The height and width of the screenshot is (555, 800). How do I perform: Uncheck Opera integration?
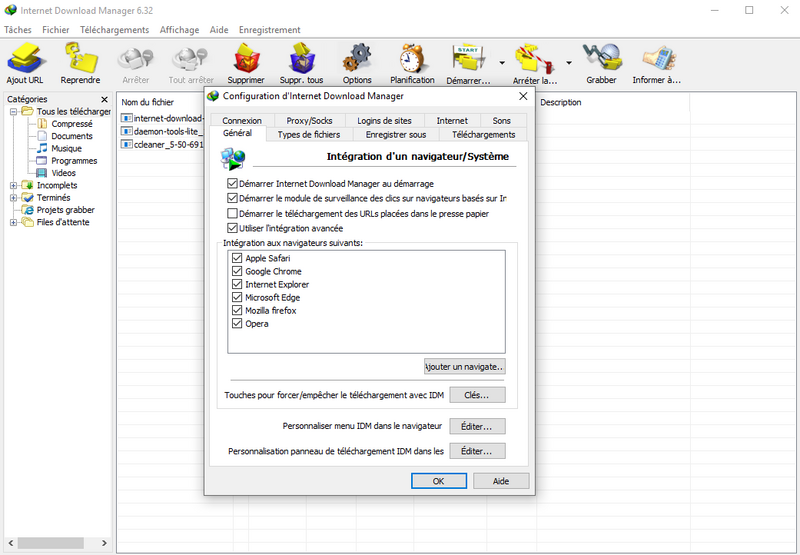click(x=237, y=323)
